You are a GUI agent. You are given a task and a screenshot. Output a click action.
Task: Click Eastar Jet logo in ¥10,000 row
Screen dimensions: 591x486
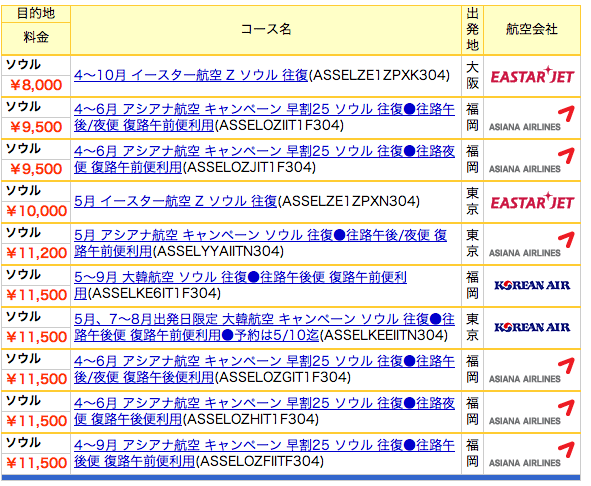(x=532, y=201)
